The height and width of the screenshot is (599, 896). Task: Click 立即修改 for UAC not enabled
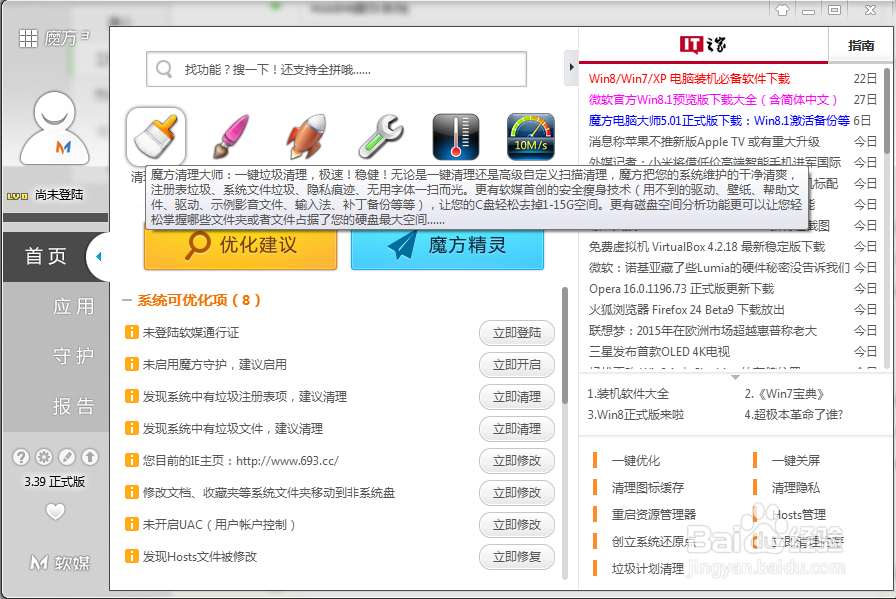(x=517, y=525)
